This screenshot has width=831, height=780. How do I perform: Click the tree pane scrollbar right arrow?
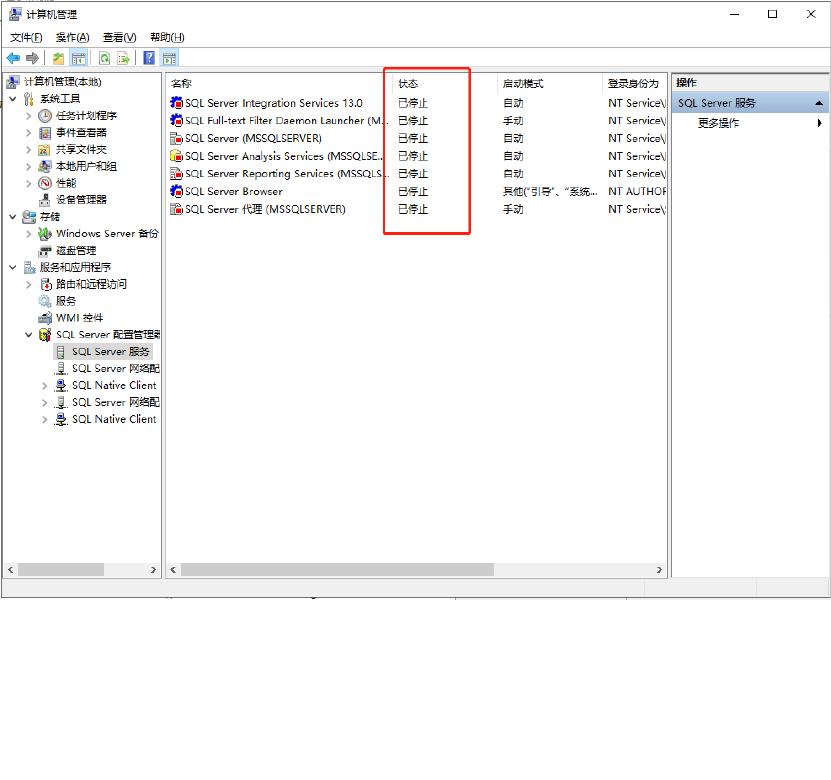tap(153, 570)
